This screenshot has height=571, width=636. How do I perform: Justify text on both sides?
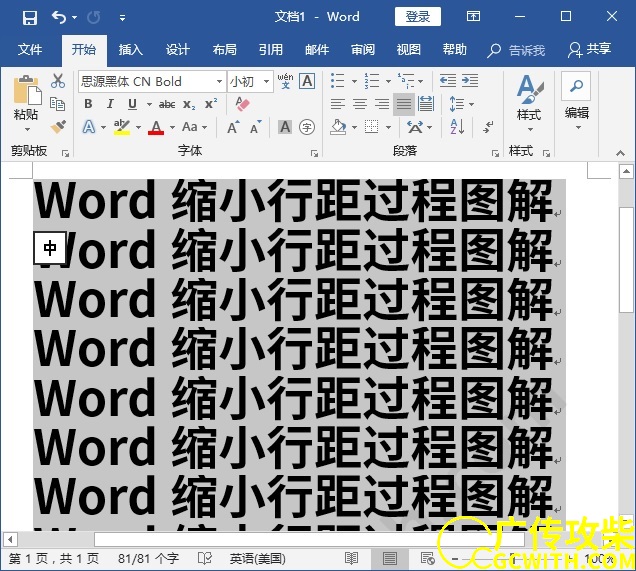pyautogui.click(x=404, y=104)
